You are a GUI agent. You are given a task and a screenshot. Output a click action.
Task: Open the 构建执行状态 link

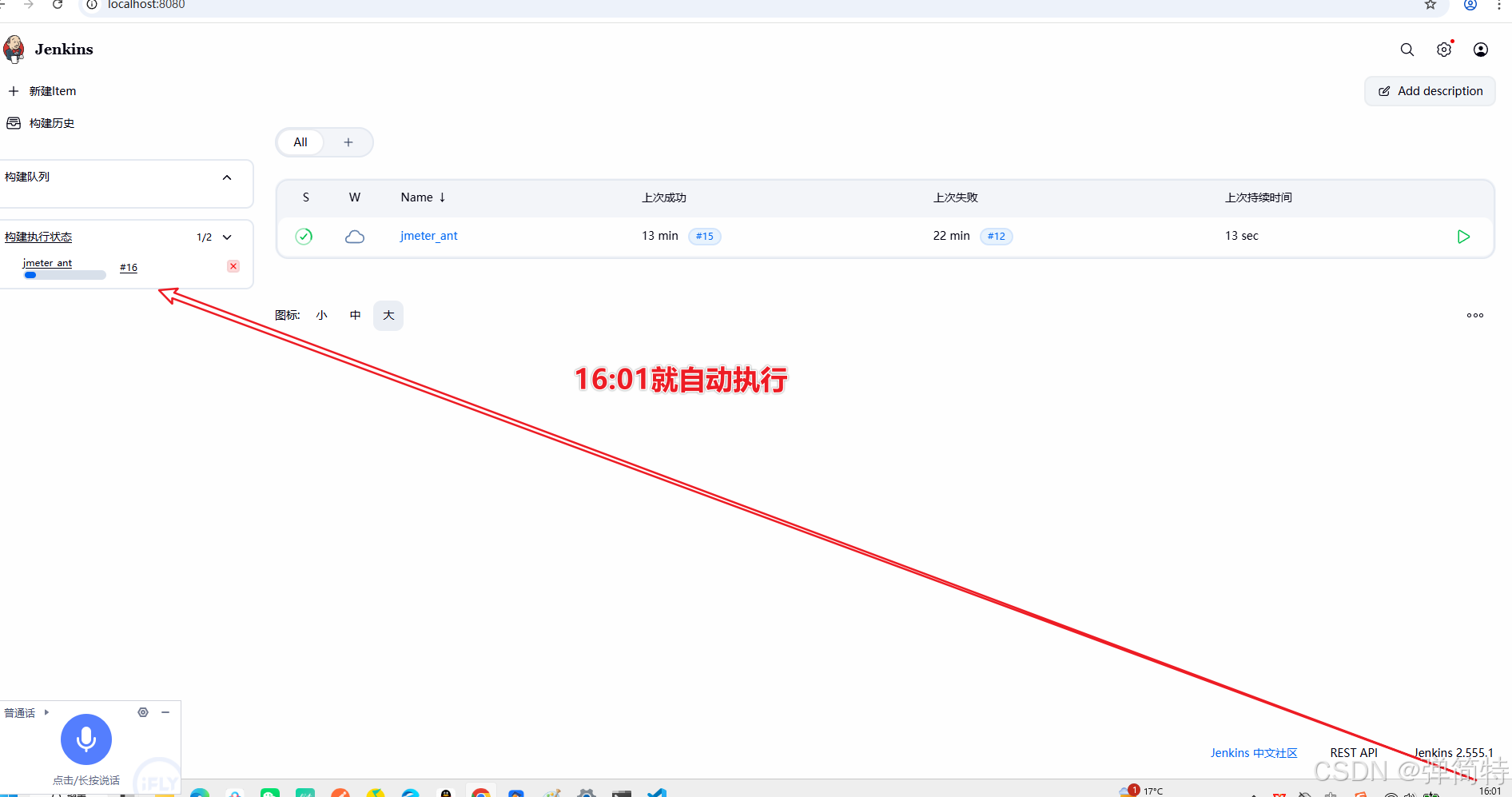(x=38, y=237)
